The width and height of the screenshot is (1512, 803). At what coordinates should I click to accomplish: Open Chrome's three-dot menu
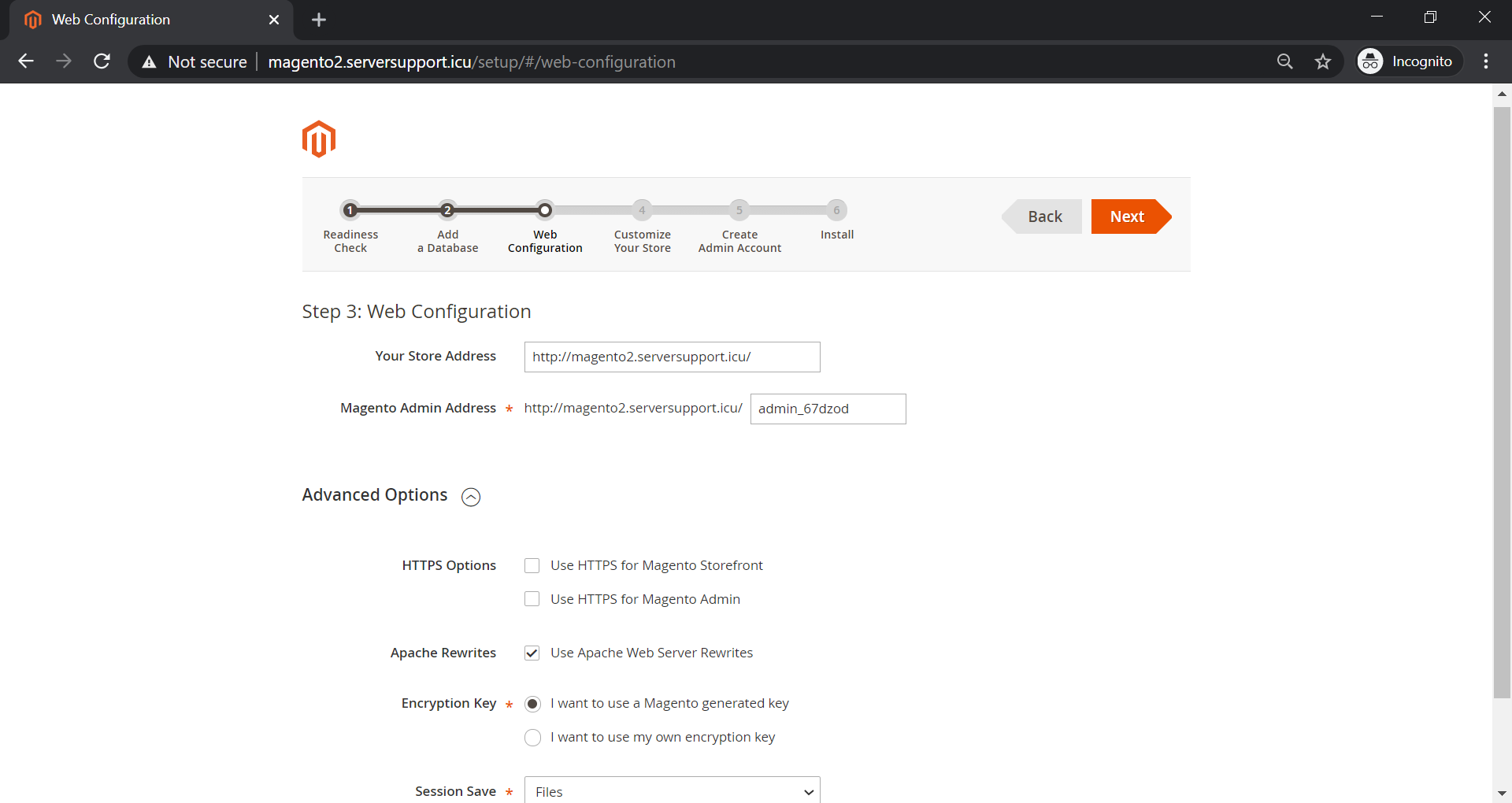pyautogui.click(x=1486, y=61)
